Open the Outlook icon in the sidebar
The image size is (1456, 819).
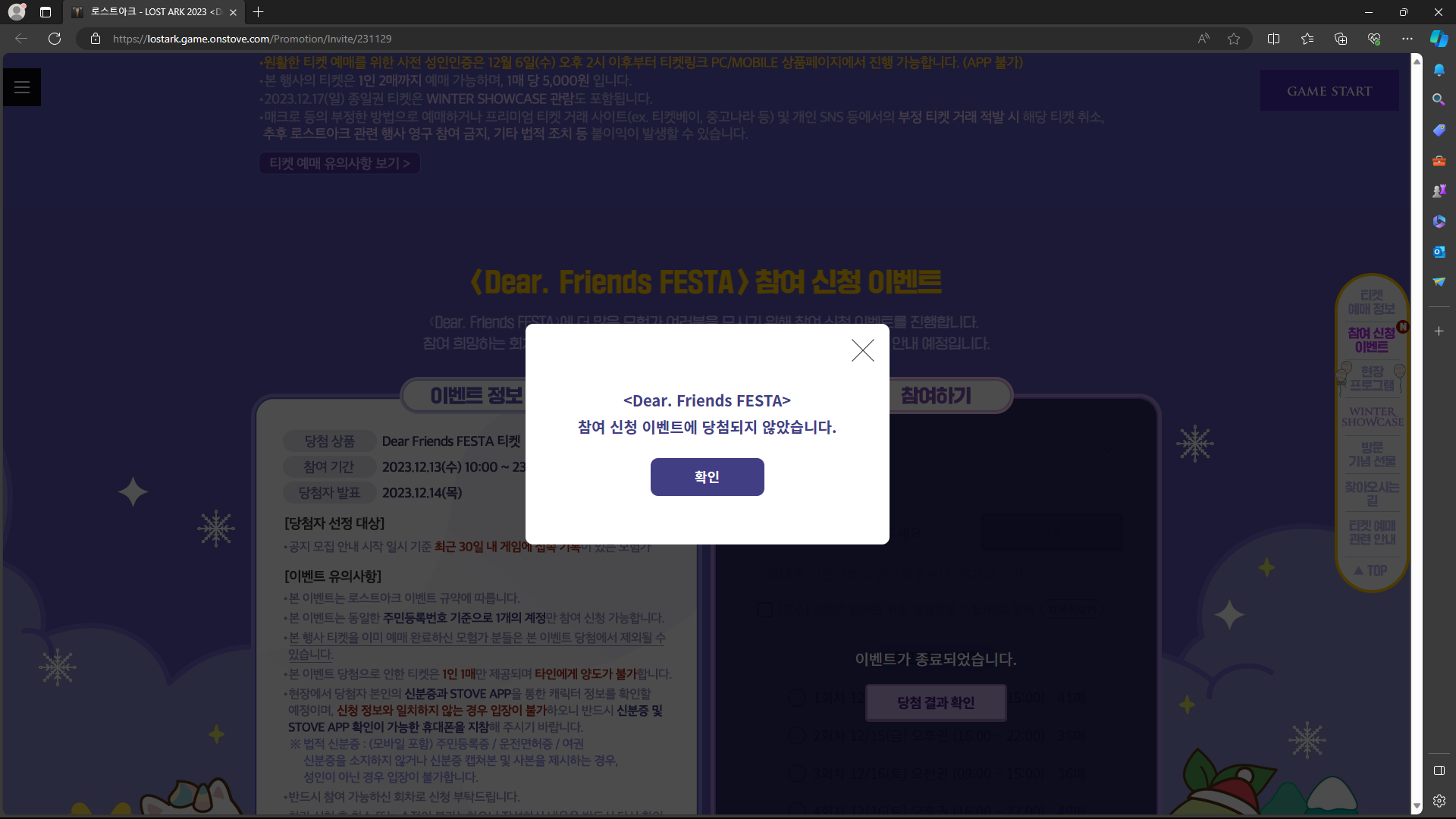(1439, 252)
